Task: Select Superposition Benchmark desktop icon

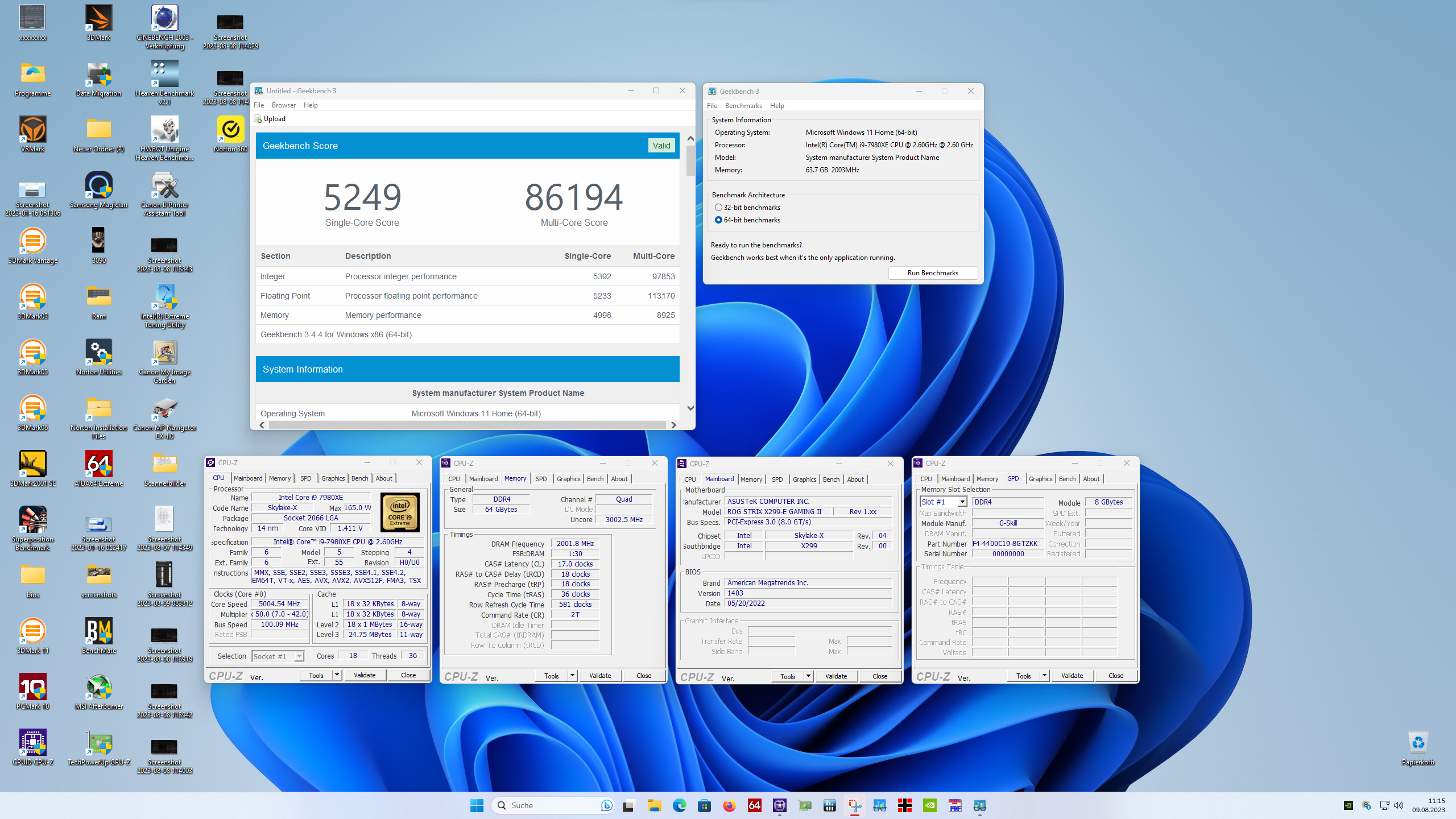Action: (x=32, y=528)
